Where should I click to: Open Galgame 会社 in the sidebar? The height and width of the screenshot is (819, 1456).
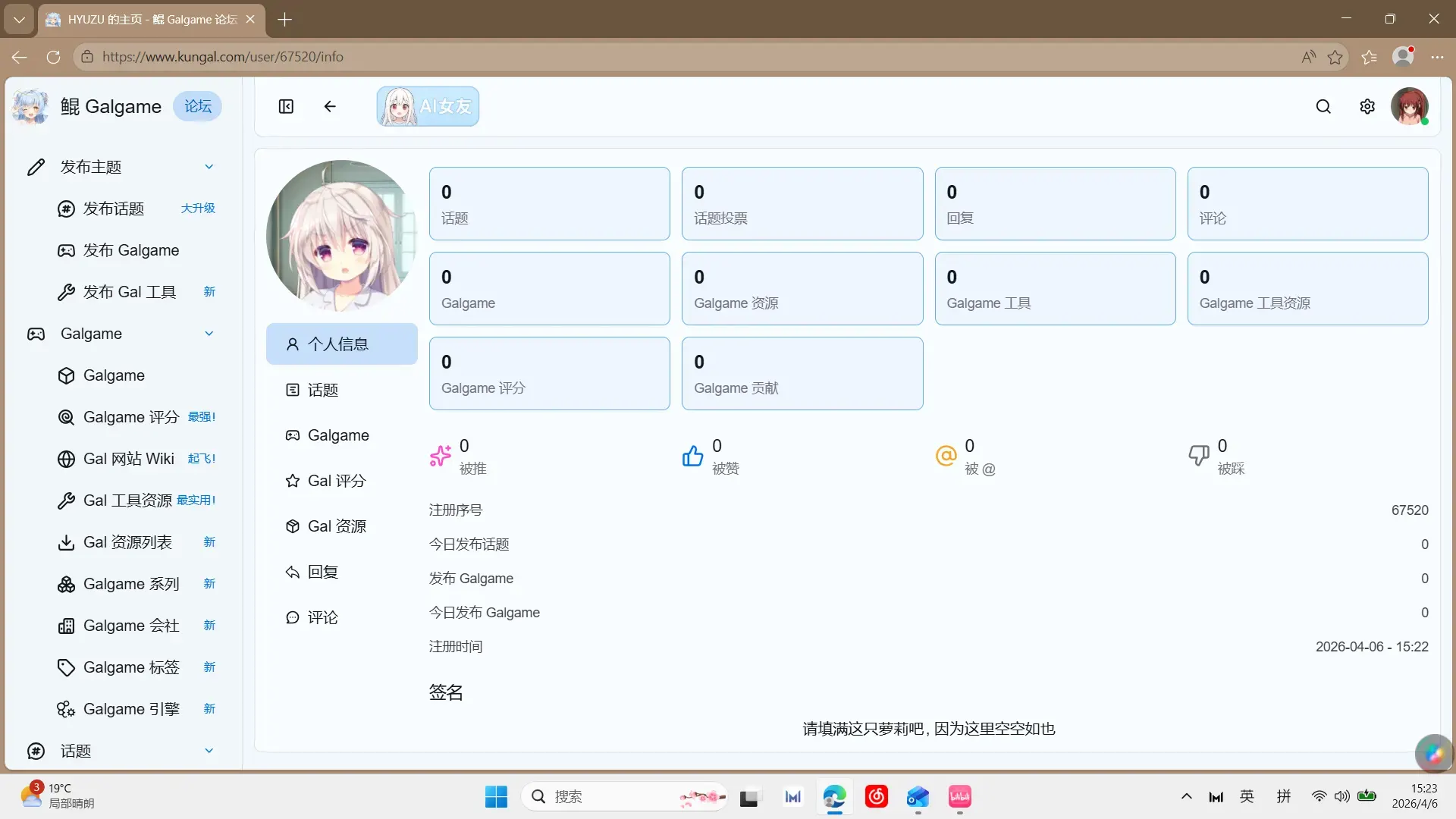(136, 626)
